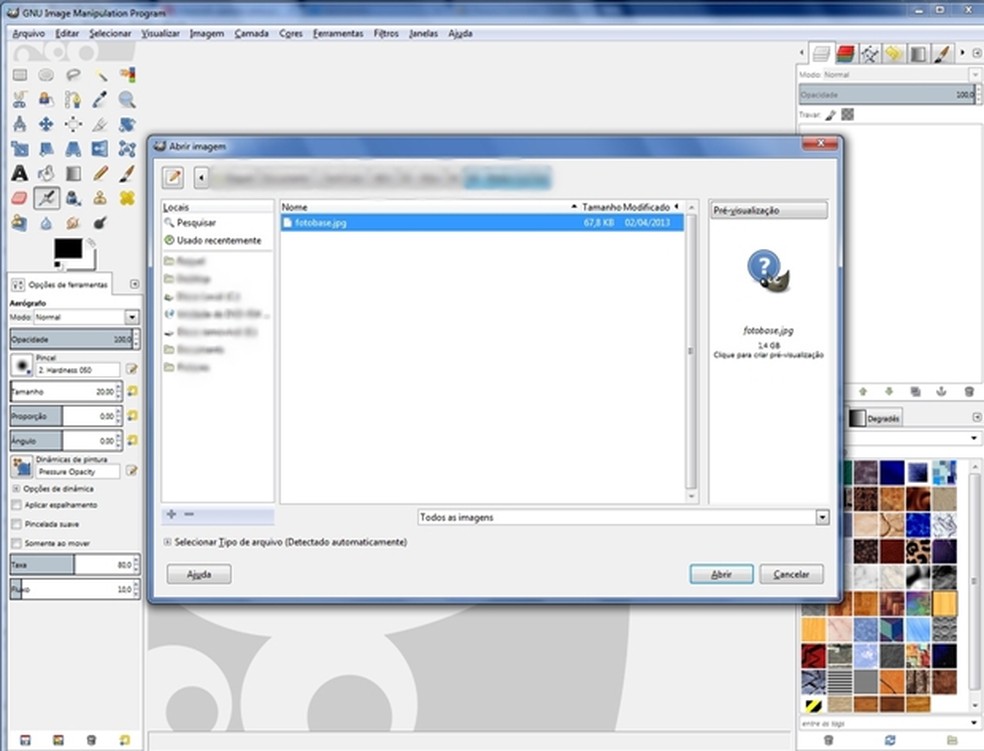
Task: Enable Pincelada suave checkbox
Action: [x=17, y=524]
